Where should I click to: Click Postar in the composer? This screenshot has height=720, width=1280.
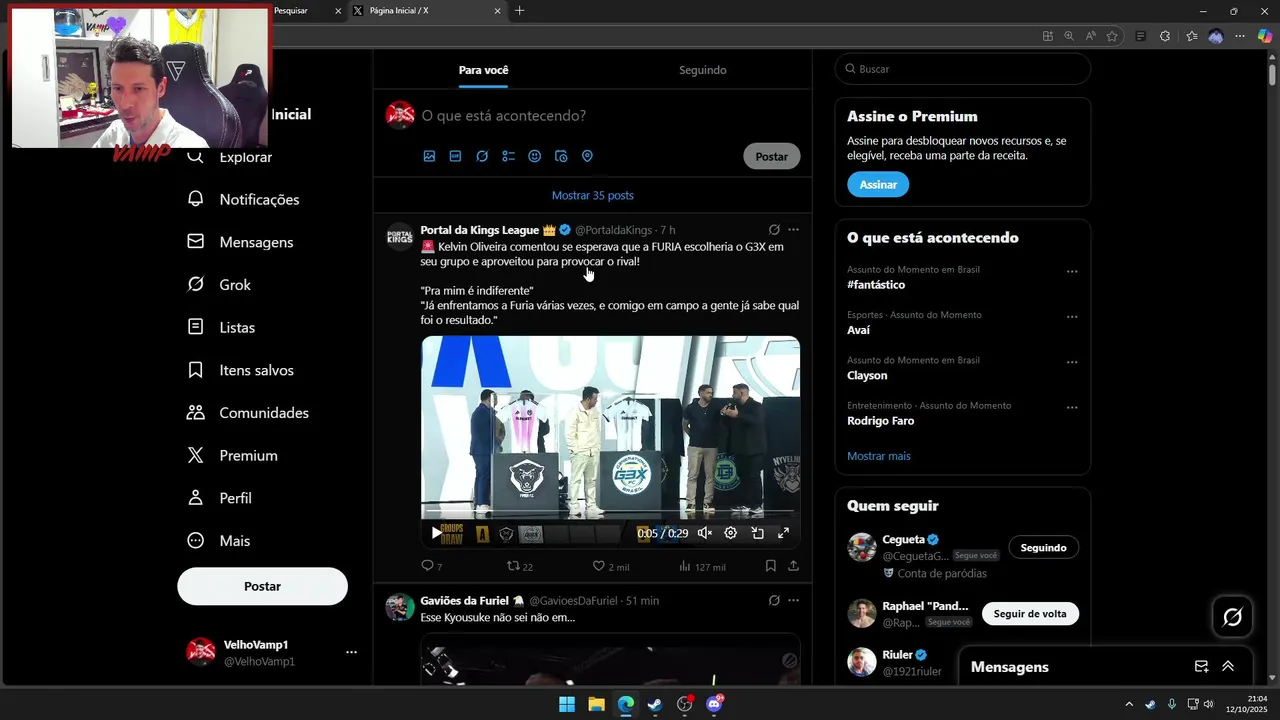coord(771,156)
